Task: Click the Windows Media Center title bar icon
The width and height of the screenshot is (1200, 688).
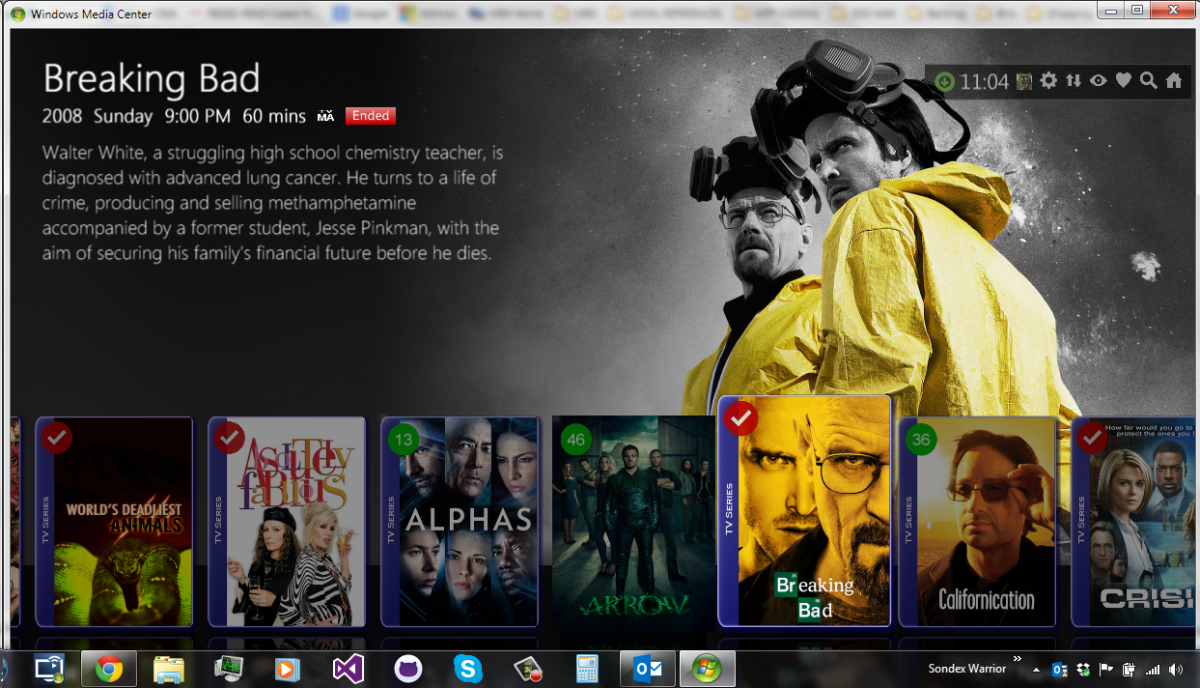Action: (18, 15)
